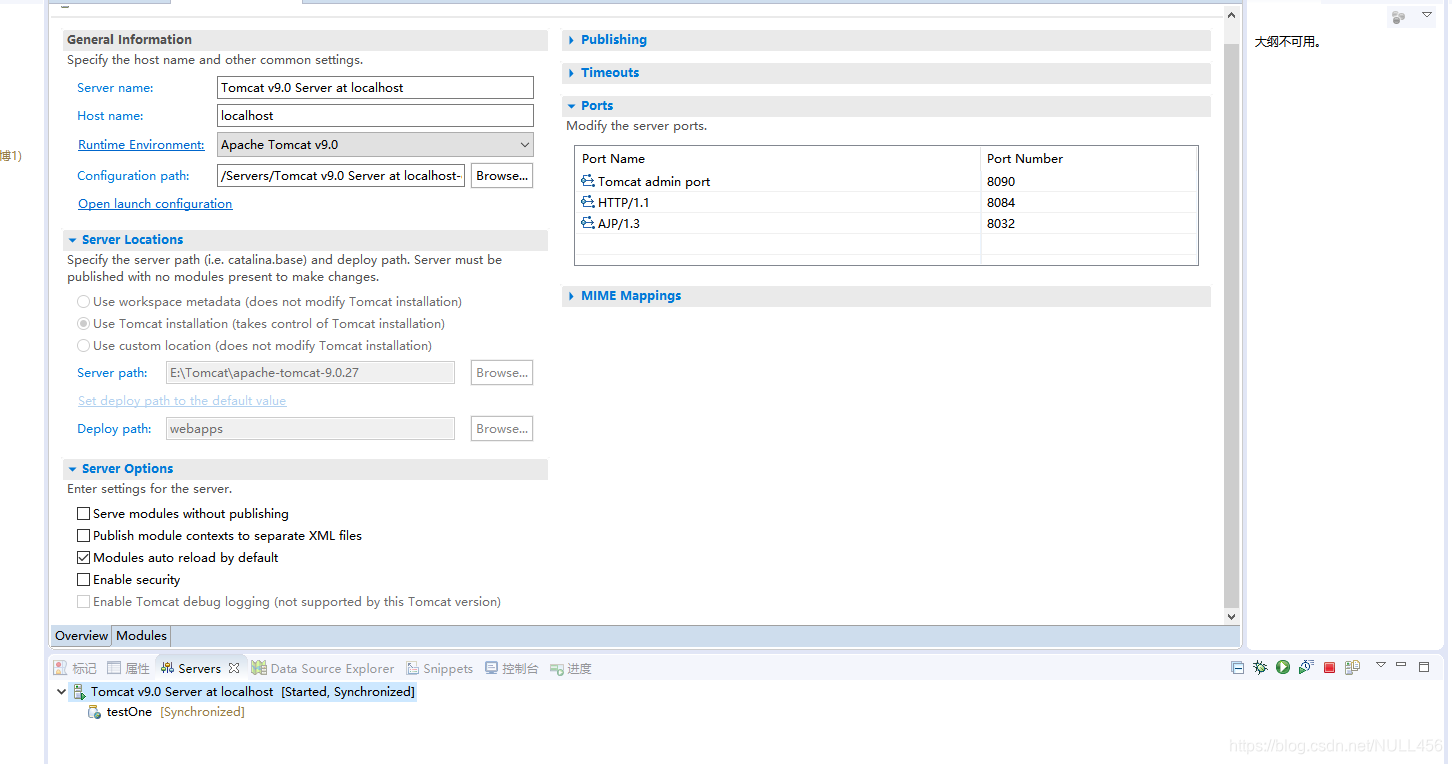Expand the Timeouts section
This screenshot has width=1452, height=764.
click(572, 73)
